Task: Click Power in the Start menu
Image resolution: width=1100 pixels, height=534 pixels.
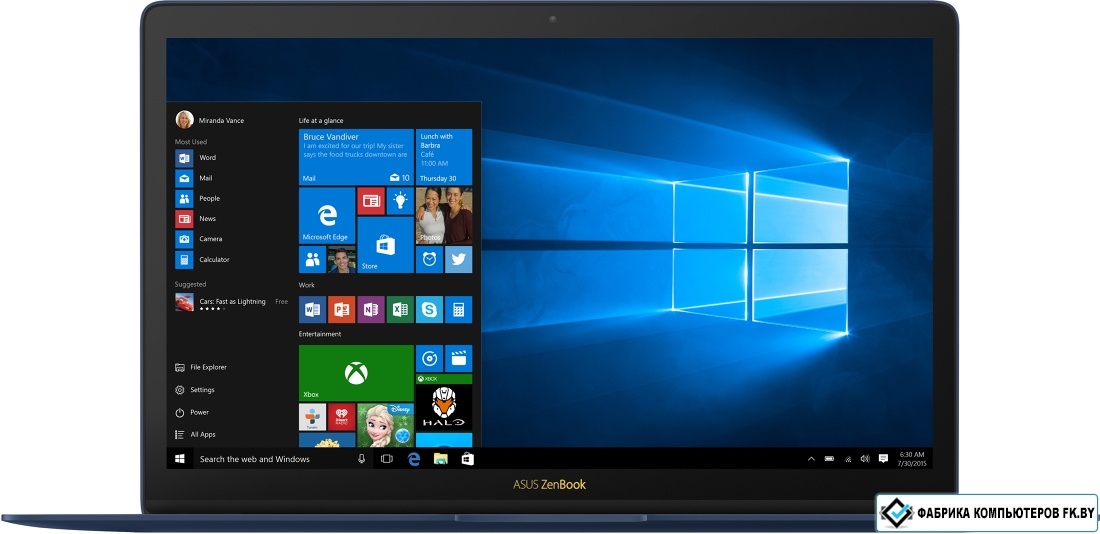Action: (192, 412)
